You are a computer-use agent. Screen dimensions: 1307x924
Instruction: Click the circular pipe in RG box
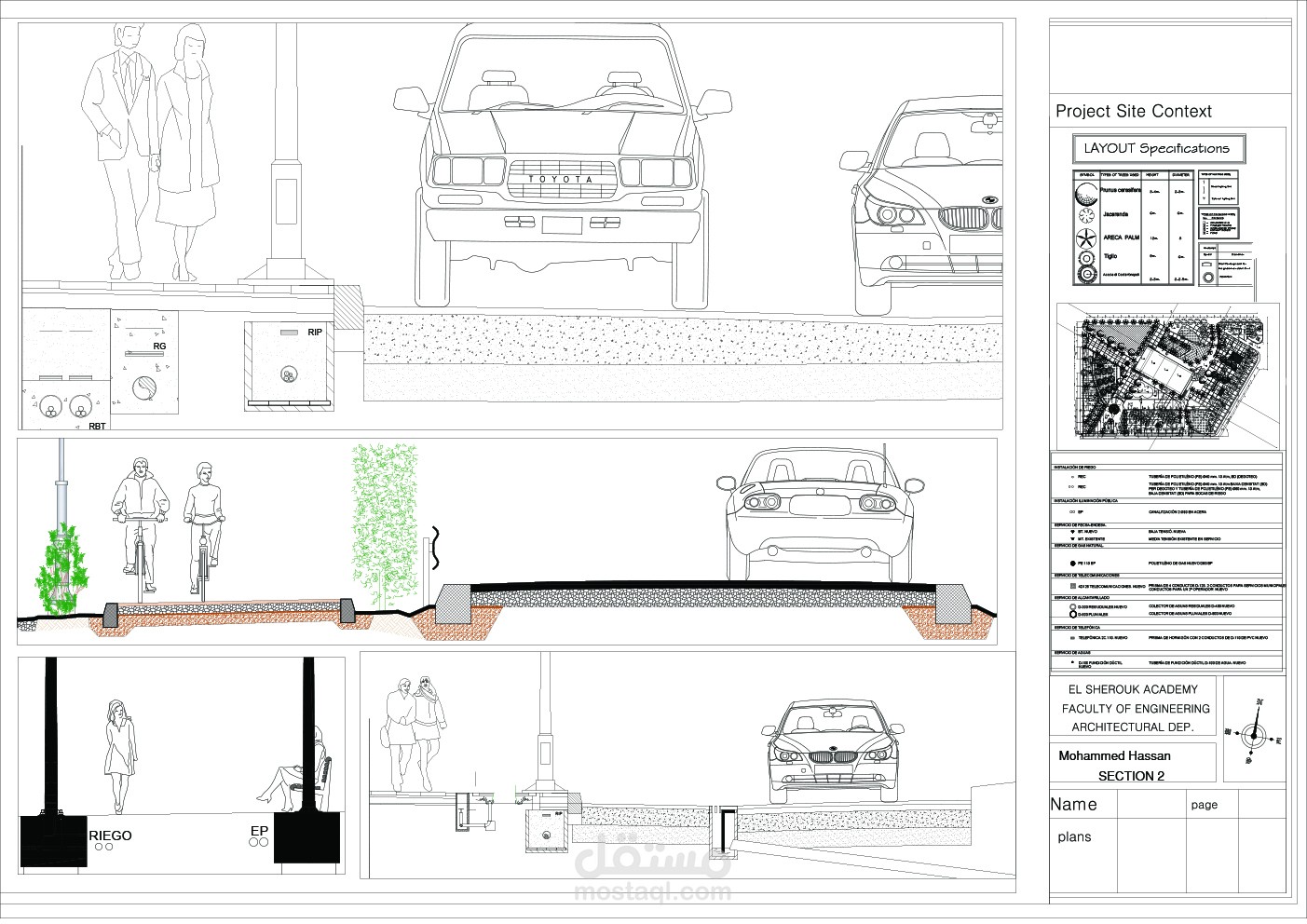[x=144, y=387]
